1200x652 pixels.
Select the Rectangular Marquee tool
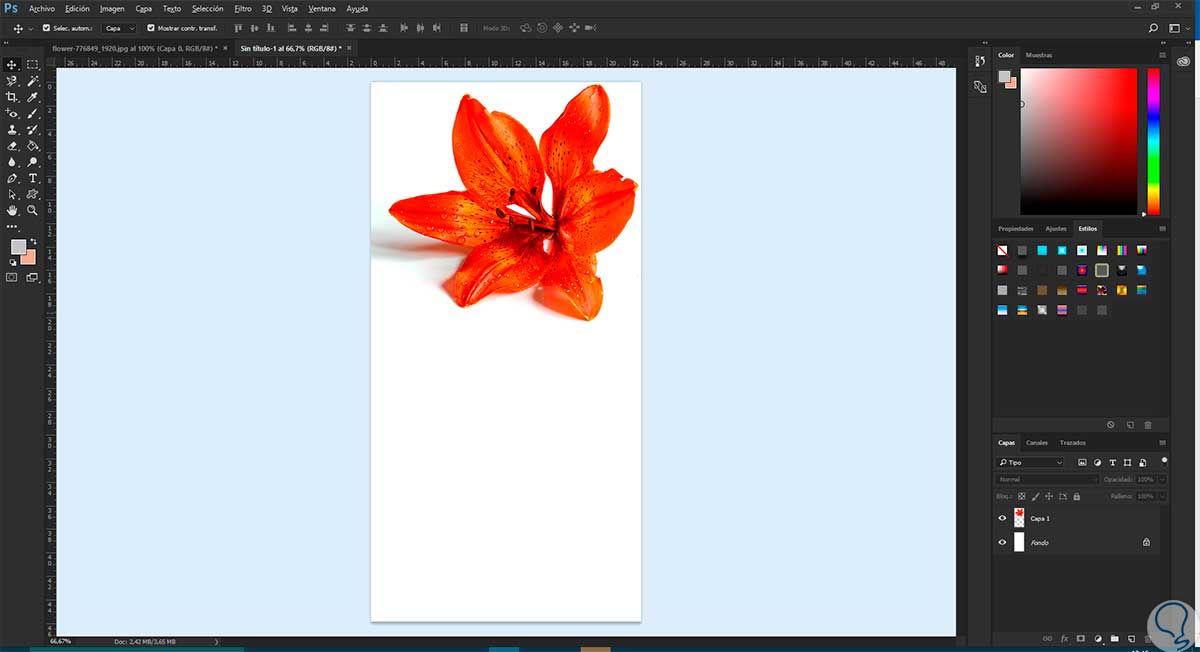pos(33,64)
